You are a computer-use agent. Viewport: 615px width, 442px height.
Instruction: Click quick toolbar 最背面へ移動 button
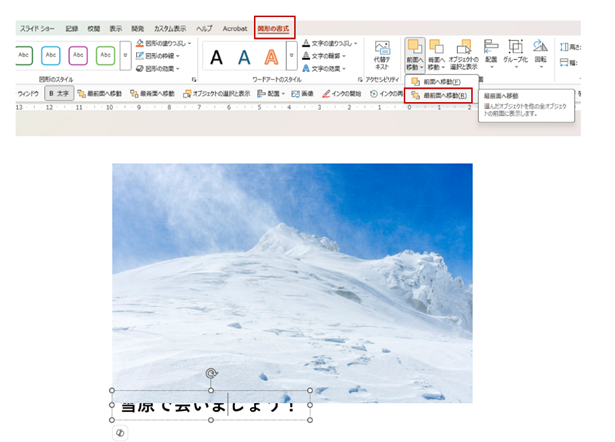tap(153, 94)
